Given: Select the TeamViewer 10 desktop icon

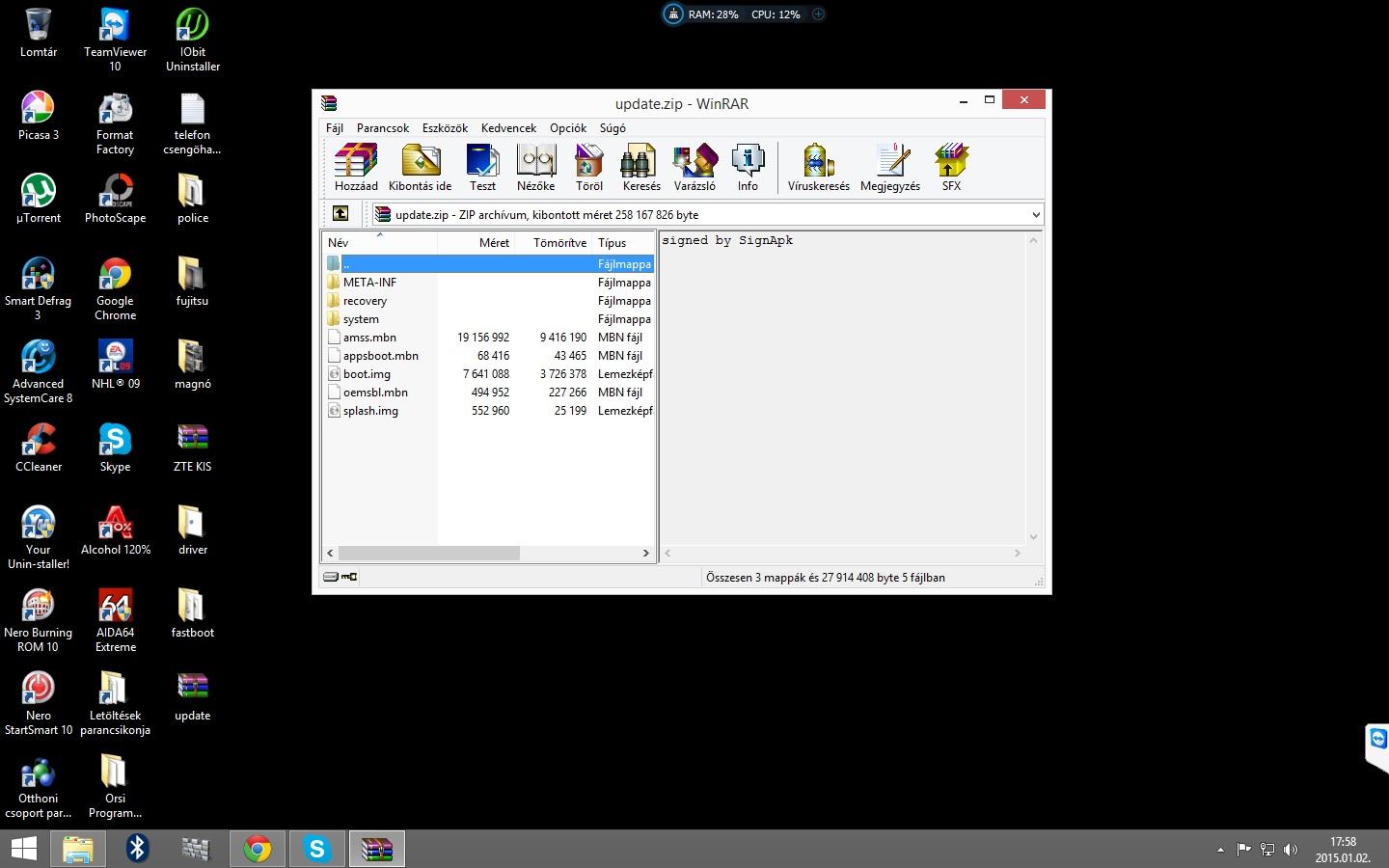Looking at the screenshot, I should 115,40.
